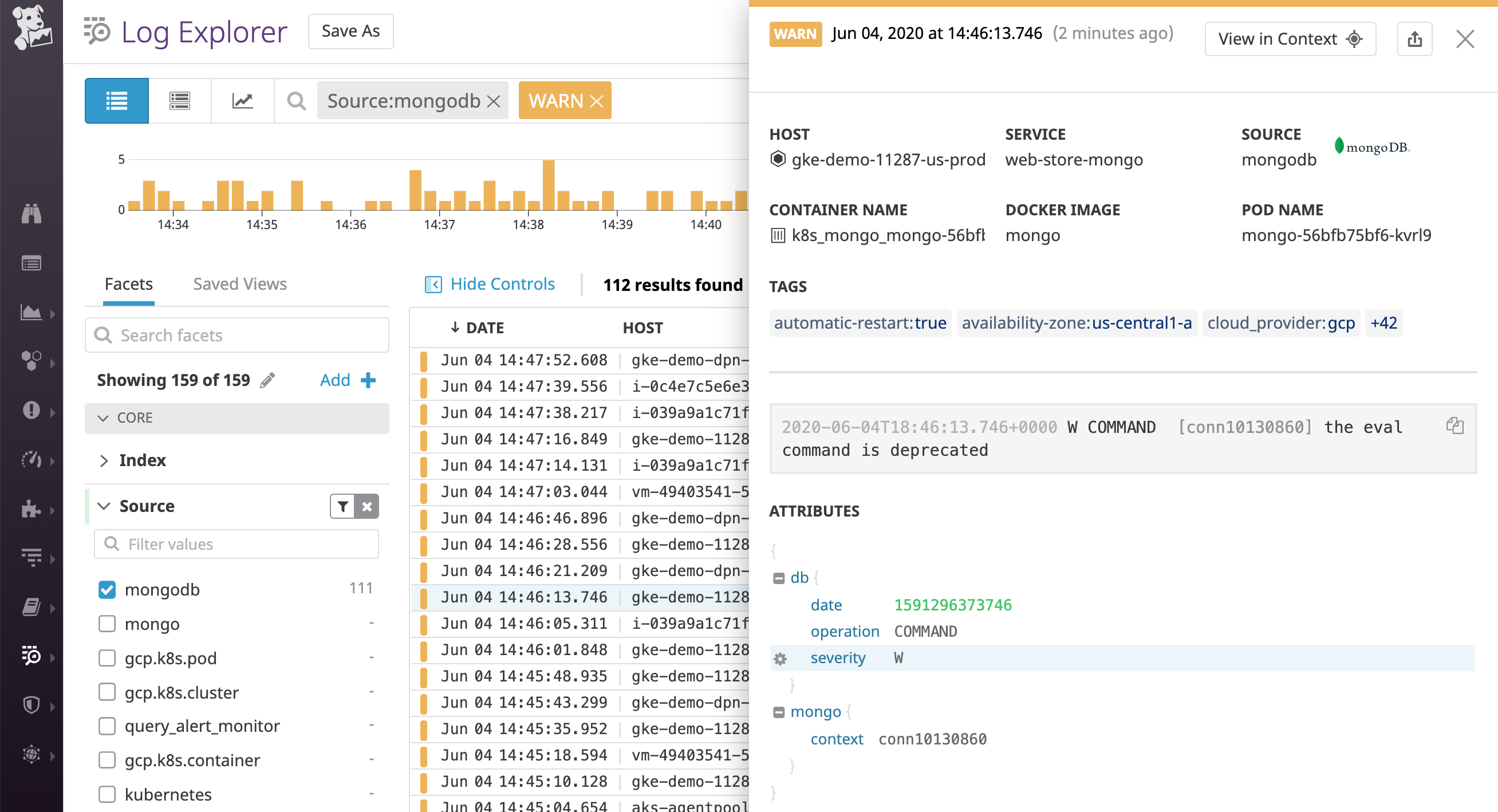Click the export/share icon in log detail panel
Screen dimensions: 1498x812
click(x=1415, y=38)
